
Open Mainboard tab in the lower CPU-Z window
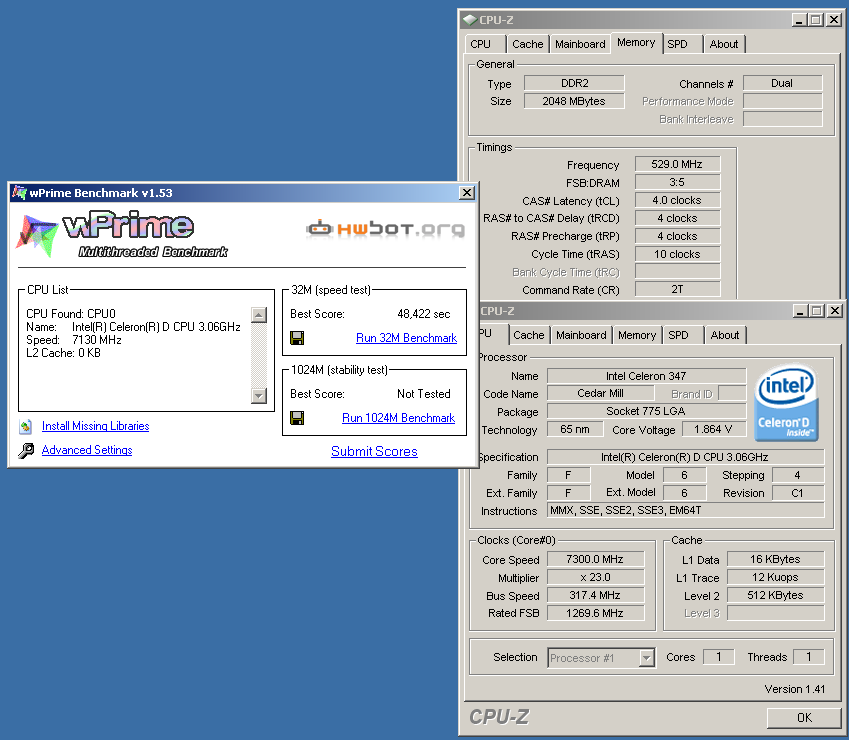click(581, 335)
